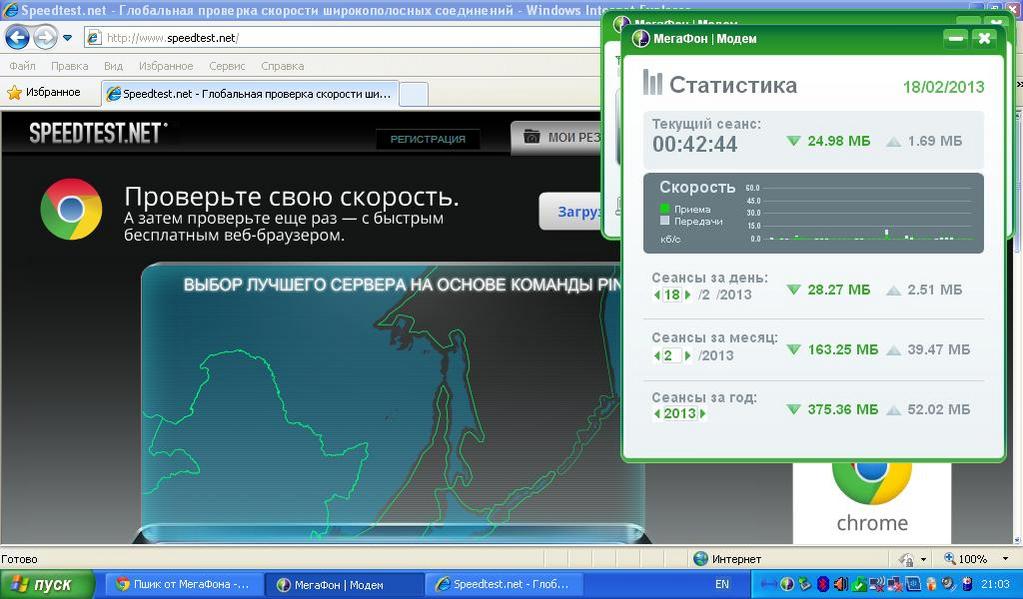Viewport: 1023px width, 599px height.
Task: Click the Загрузить Chrome download button
Action: (572, 211)
